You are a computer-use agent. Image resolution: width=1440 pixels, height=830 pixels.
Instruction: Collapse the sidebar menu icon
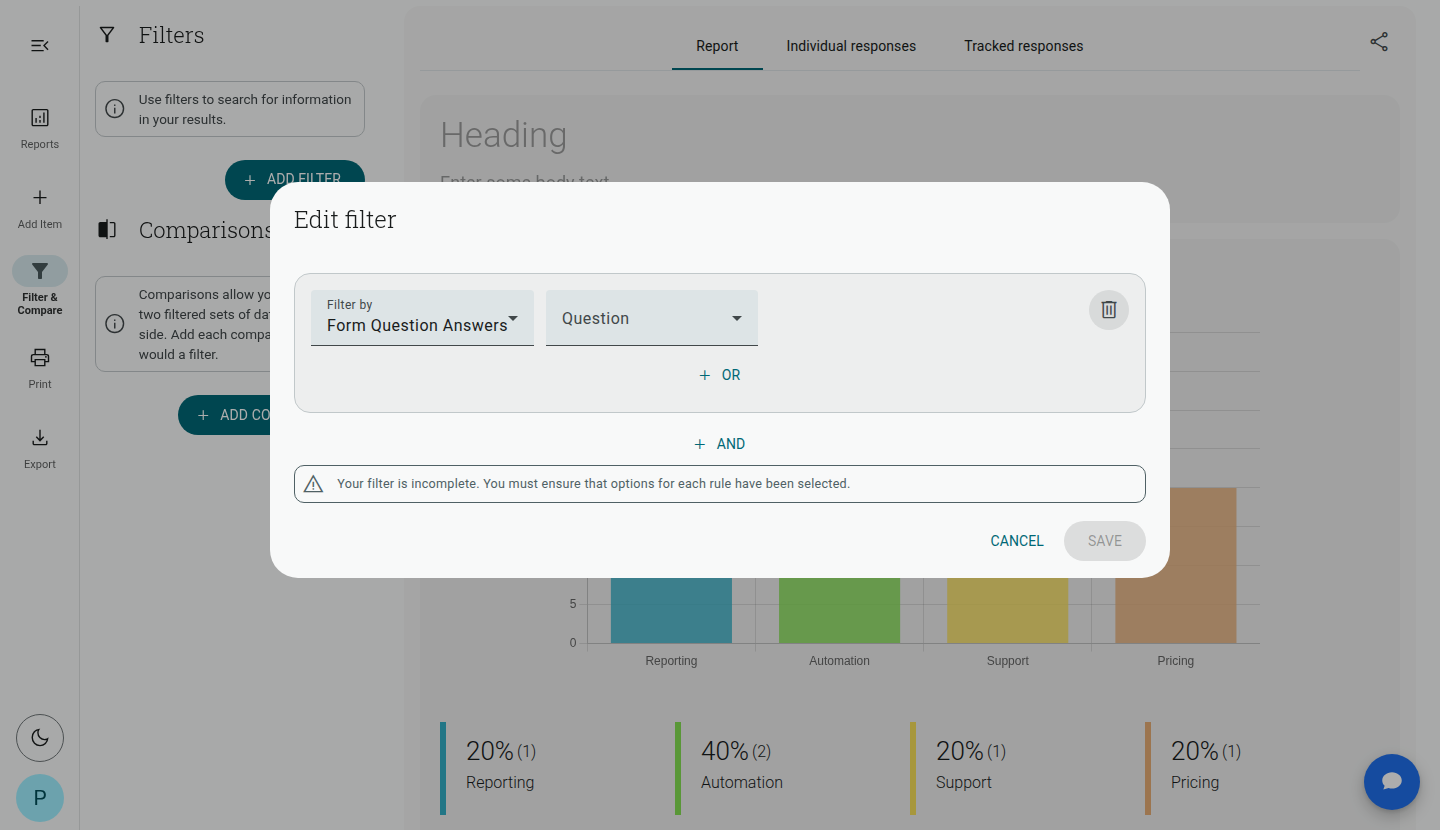(x=40, y=46)
